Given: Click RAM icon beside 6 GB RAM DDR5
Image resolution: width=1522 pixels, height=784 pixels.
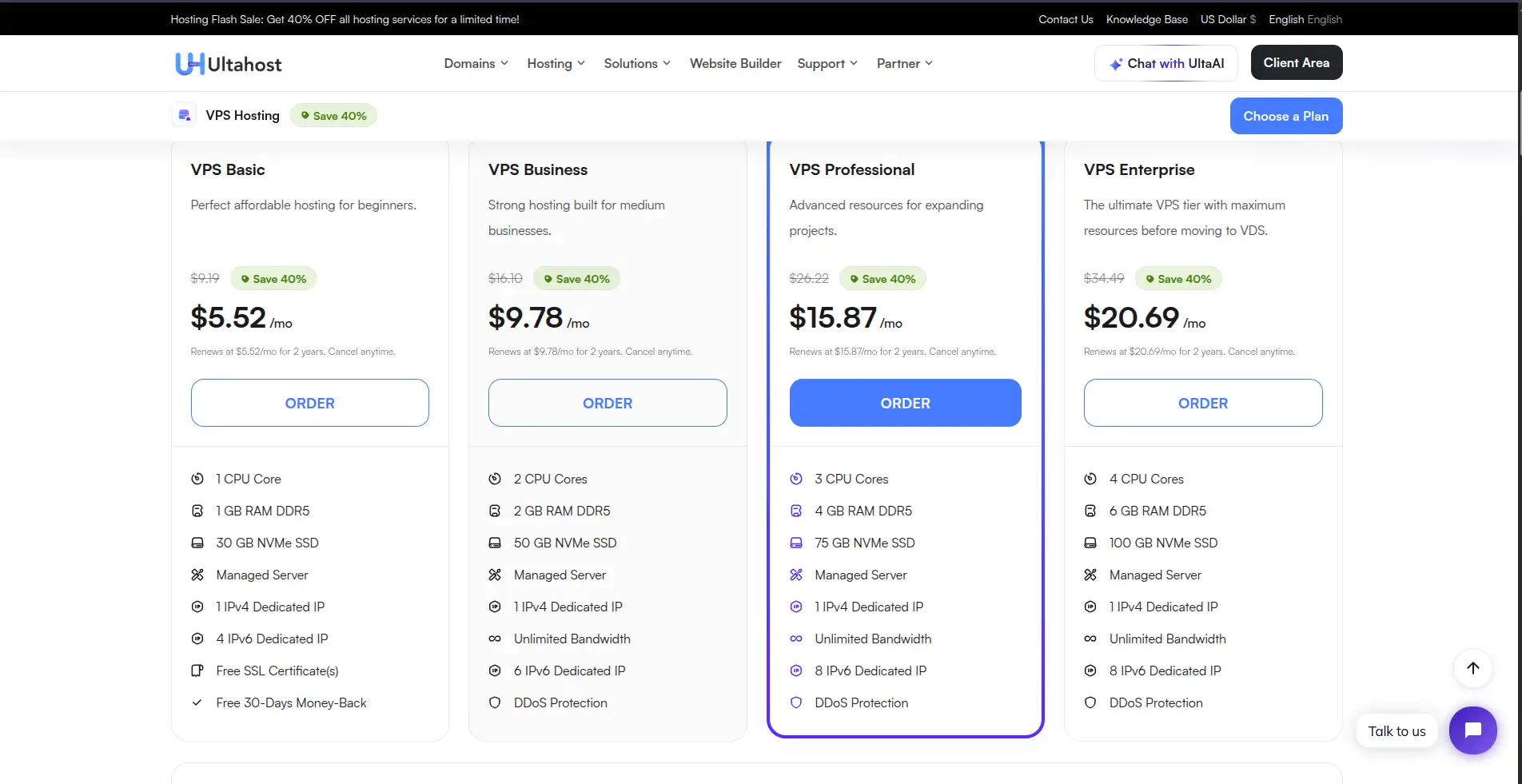Looking at the screenshot, I should click(1090, 511).
